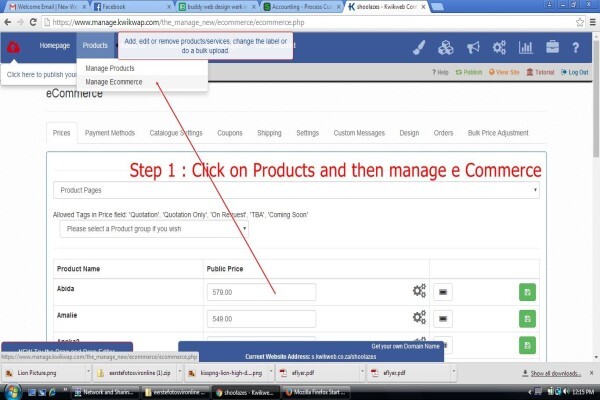Open Lion Picture.png download options arrow

(88, 372)
